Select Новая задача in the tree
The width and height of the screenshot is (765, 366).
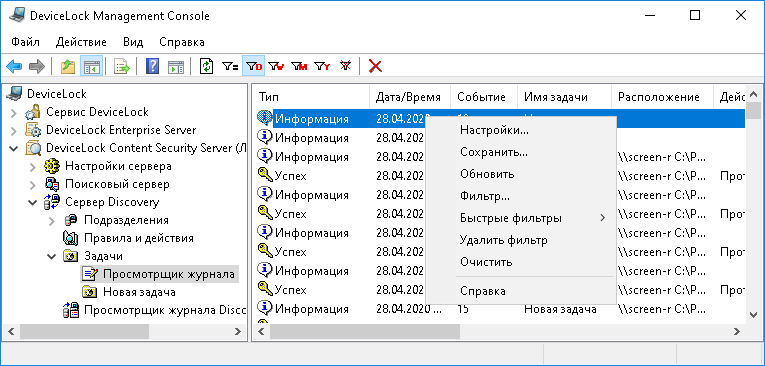[x=139, y=292]
